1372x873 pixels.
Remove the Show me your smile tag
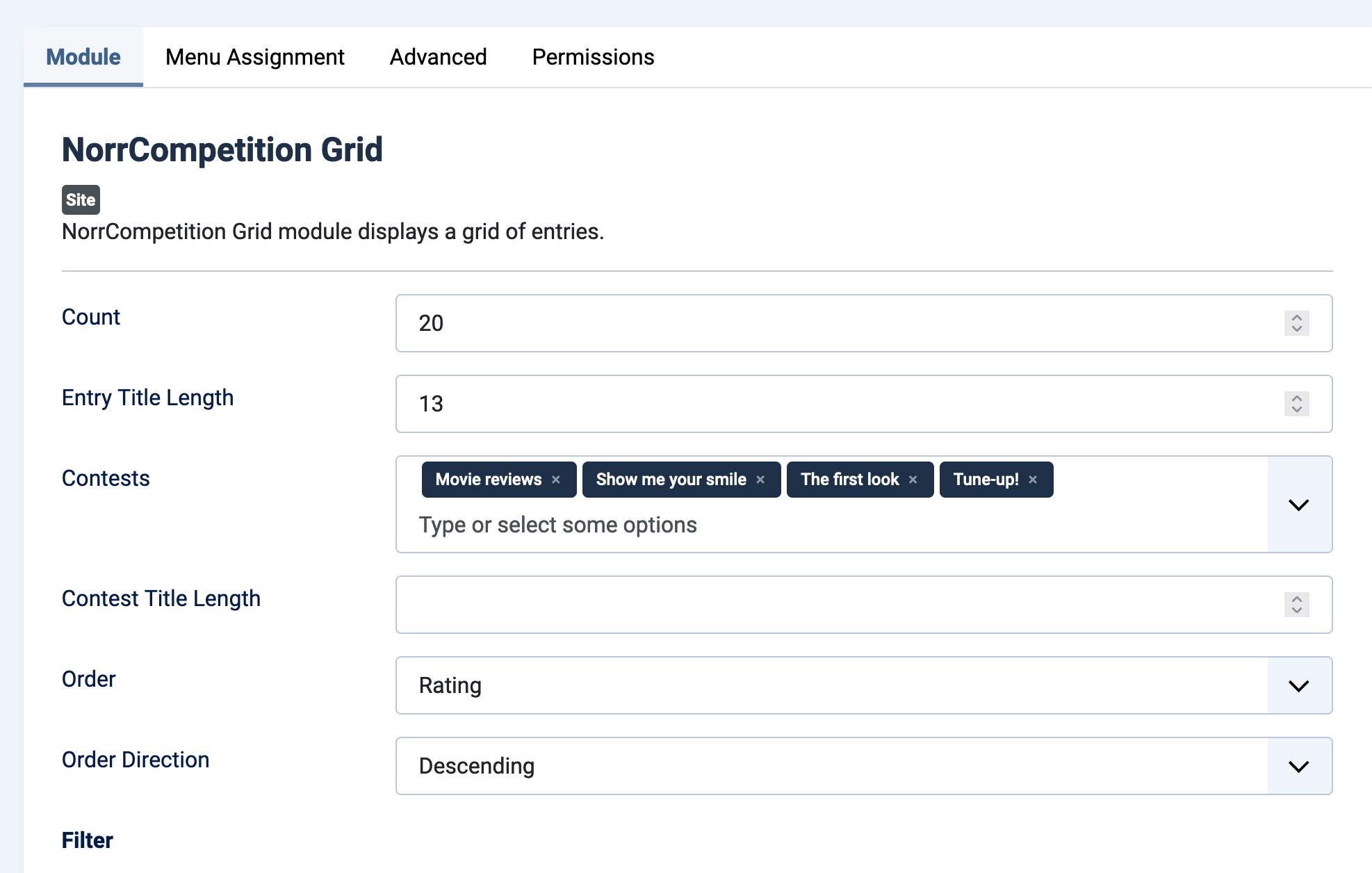(x=760, y=480)
